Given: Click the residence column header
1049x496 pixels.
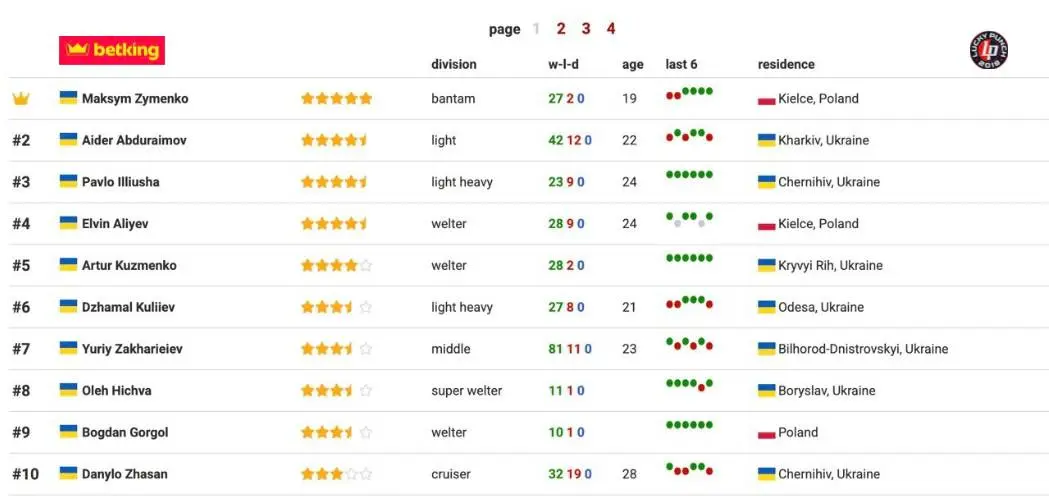Looking at the screenshot, I should pos(786,64).
